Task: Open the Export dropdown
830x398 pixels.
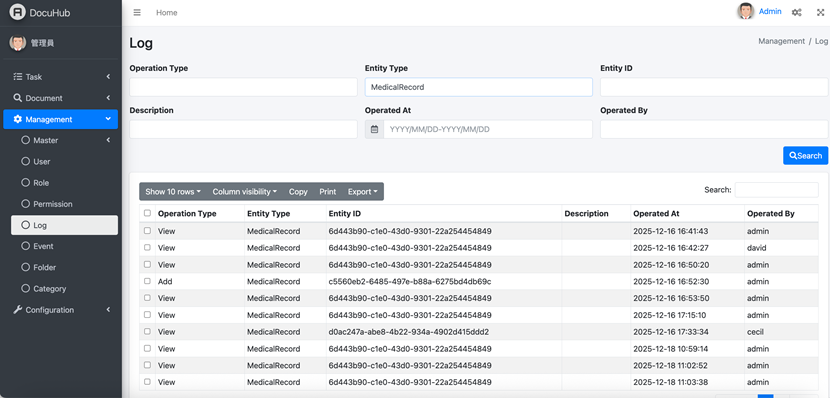Action: coord(363,192)
